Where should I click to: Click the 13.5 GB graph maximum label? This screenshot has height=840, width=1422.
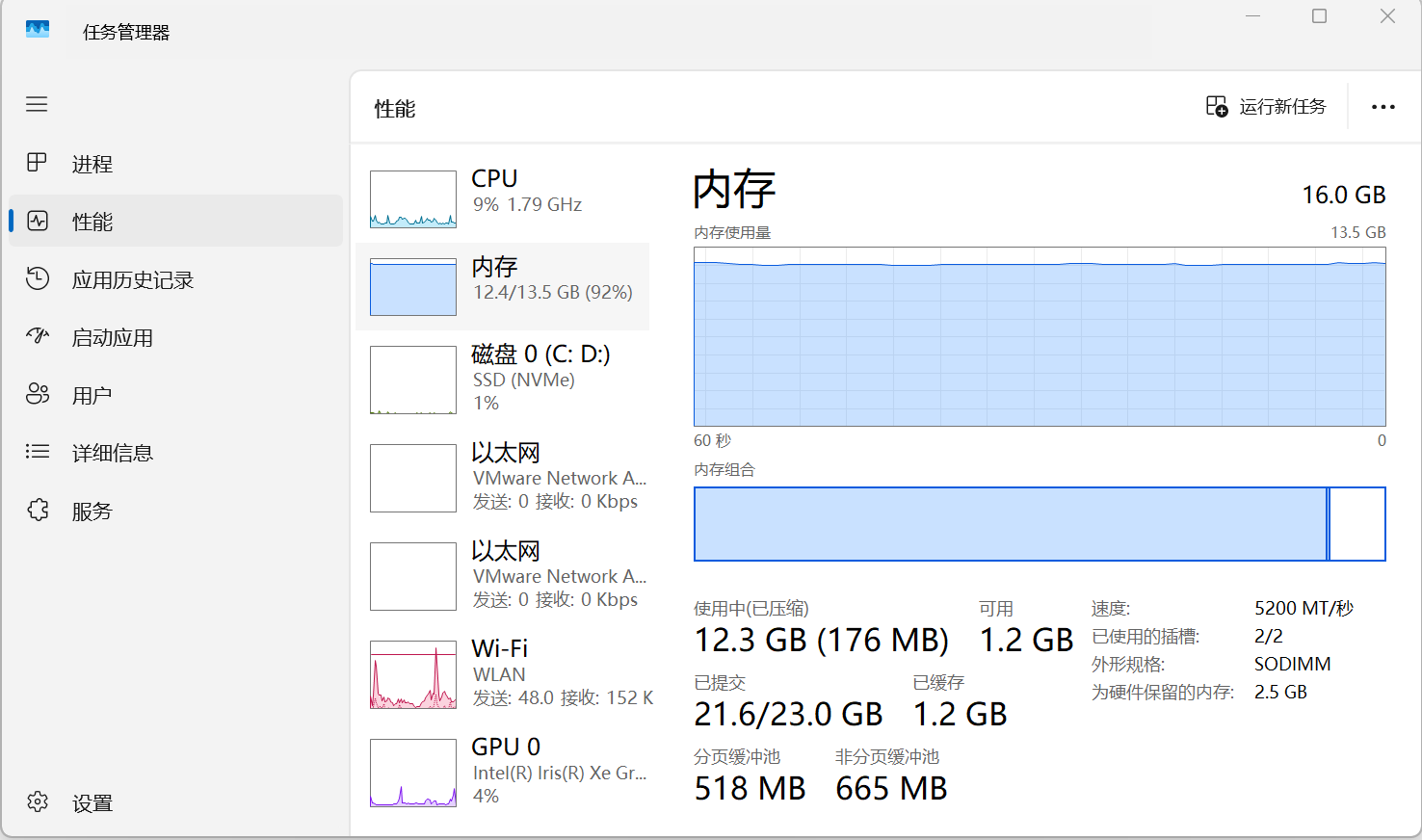[x=1358, y=232]
